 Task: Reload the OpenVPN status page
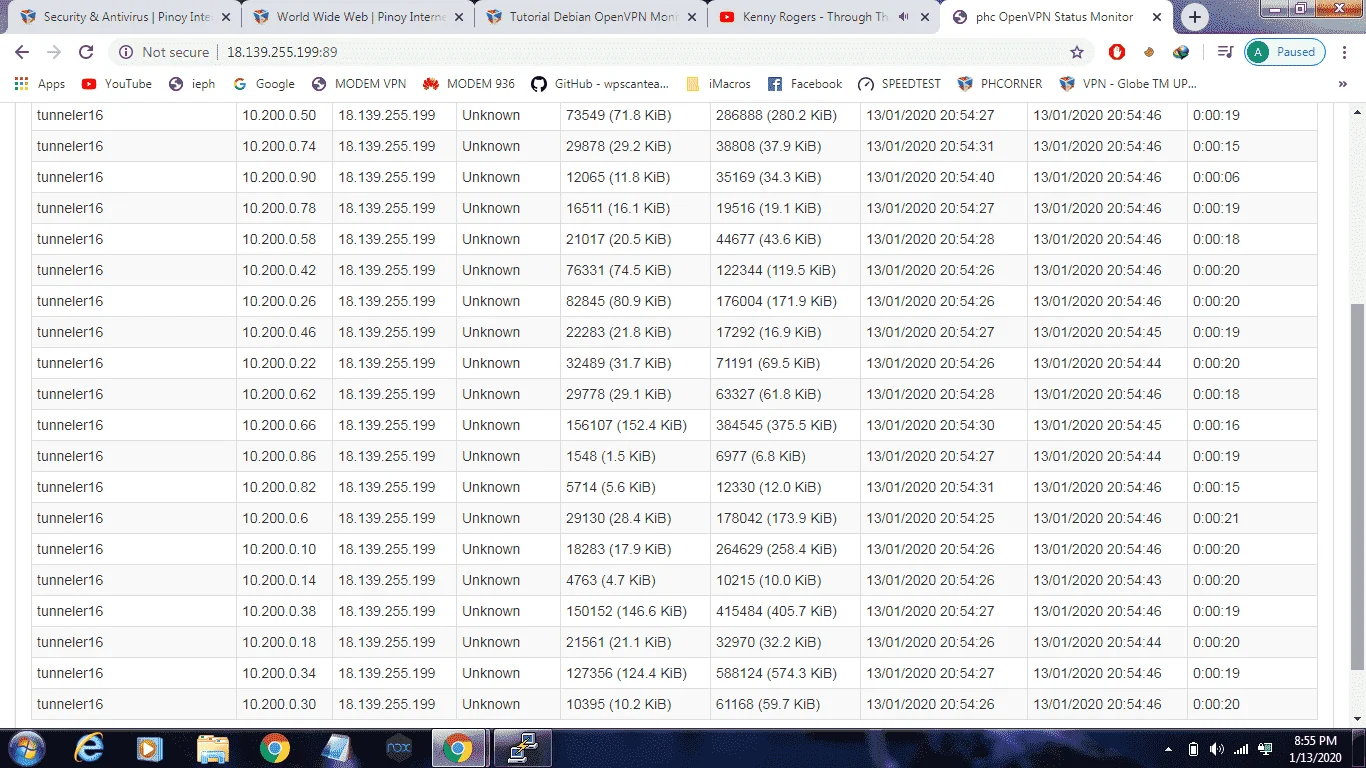[86, 52]
